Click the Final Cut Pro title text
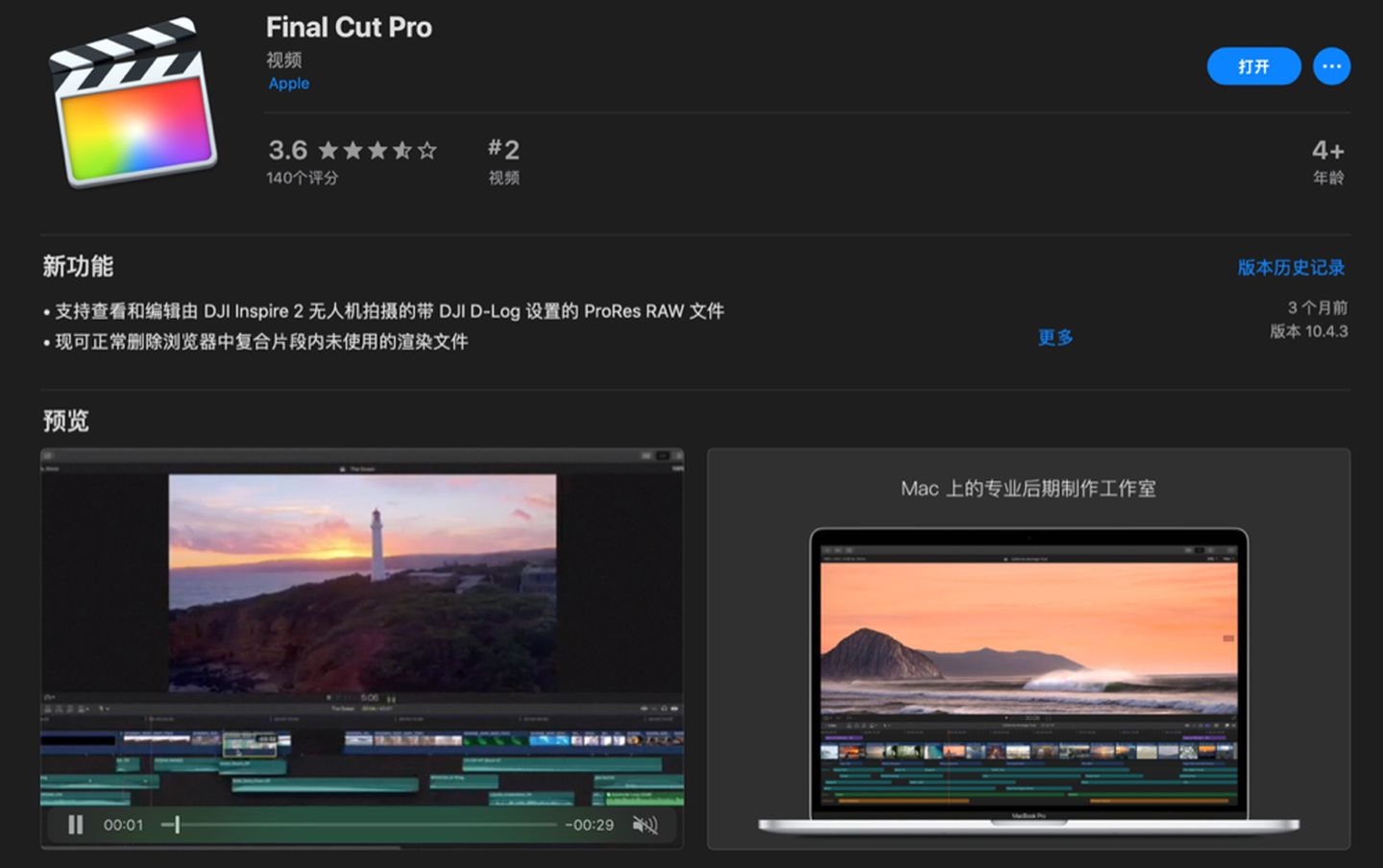 tap(349, 27)
